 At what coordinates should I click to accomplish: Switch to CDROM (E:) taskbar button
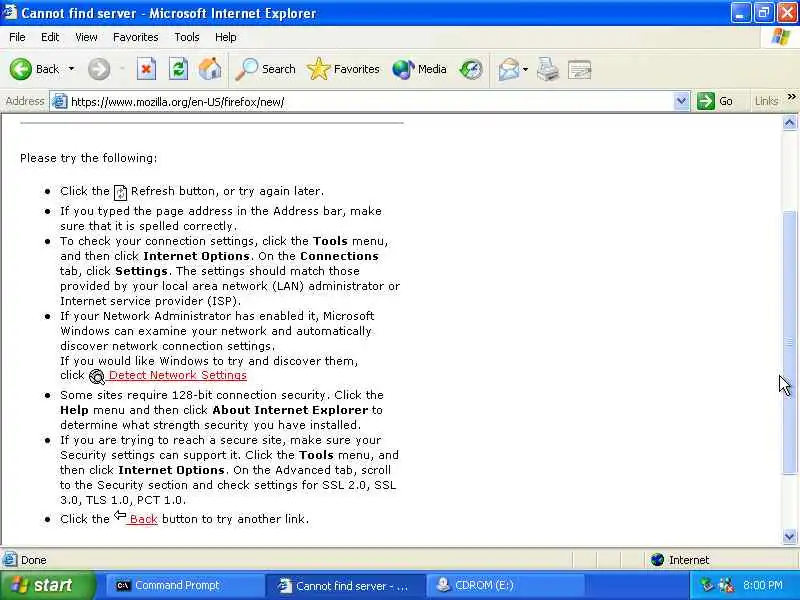(505, 586)
